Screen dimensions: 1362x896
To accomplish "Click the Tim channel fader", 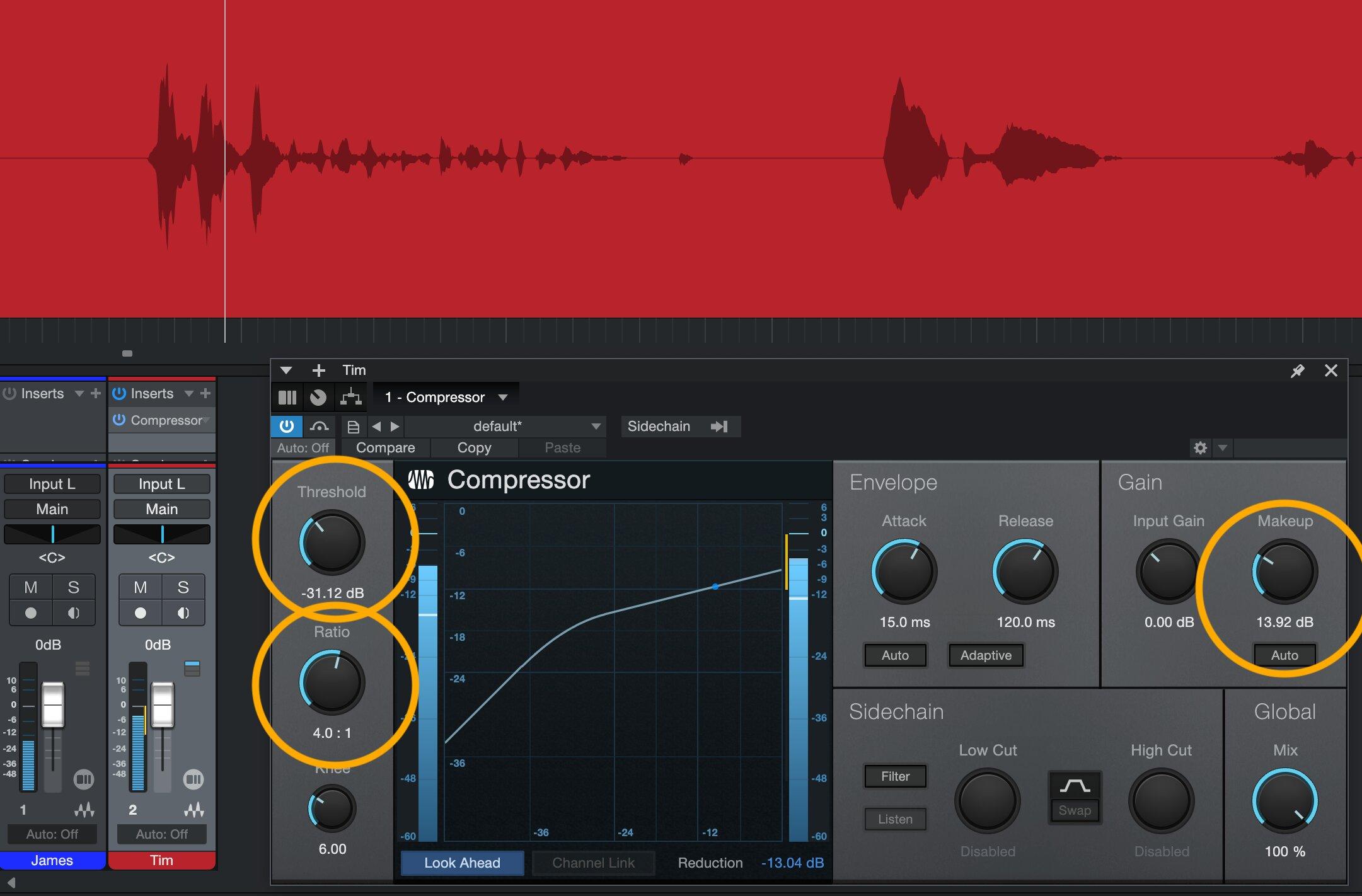I will [x=162, y=705].
